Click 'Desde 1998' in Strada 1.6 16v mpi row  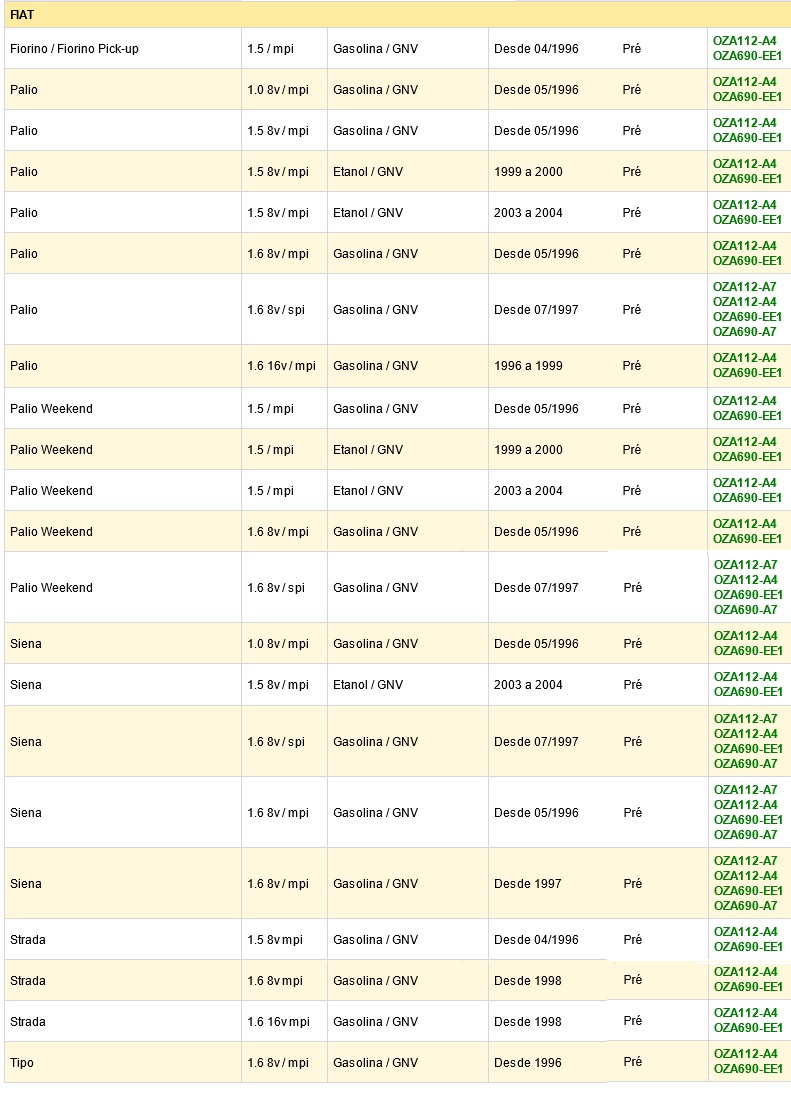tap(528, 1022)
